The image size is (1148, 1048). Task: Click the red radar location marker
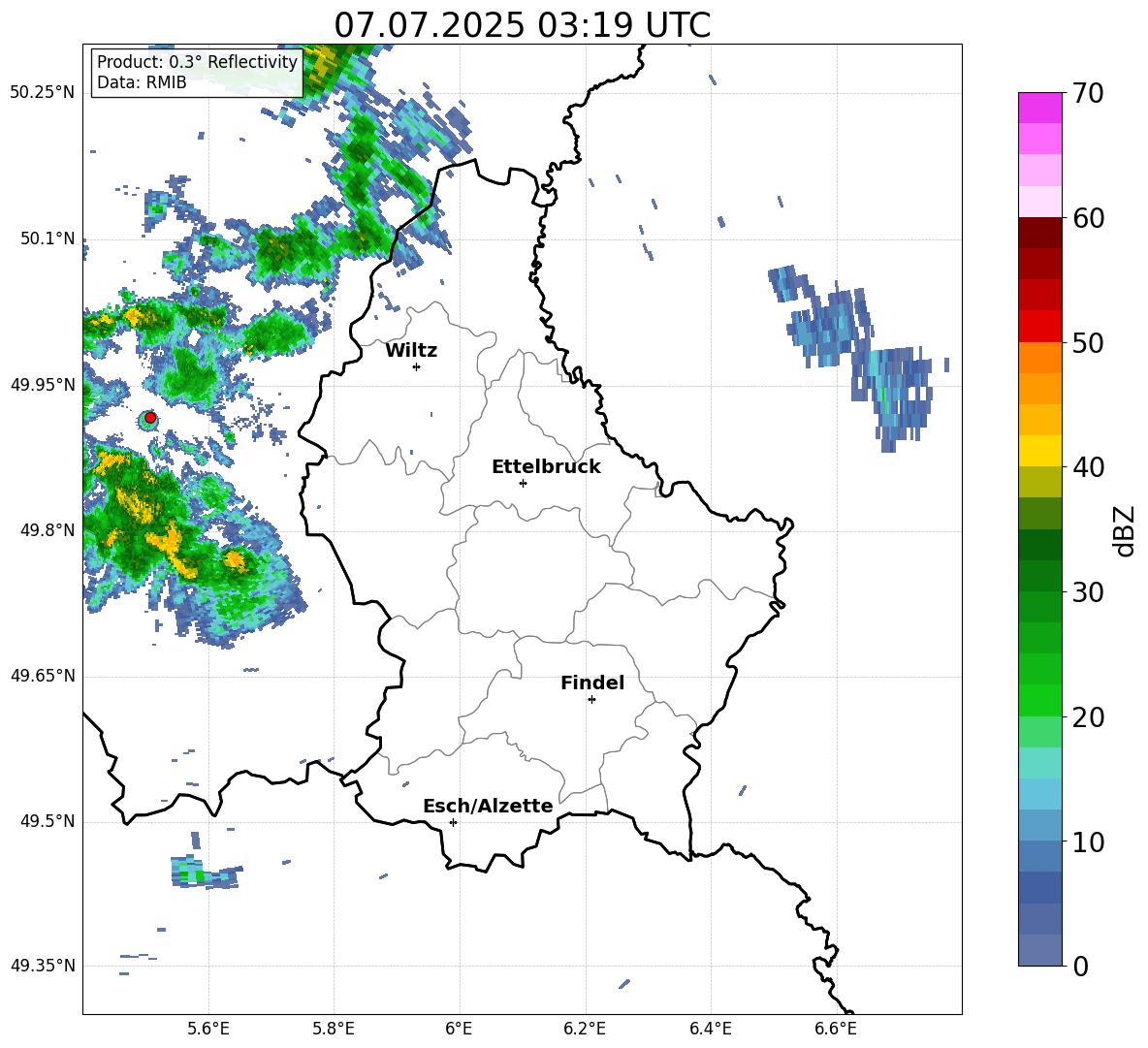[x=150, y=418]
